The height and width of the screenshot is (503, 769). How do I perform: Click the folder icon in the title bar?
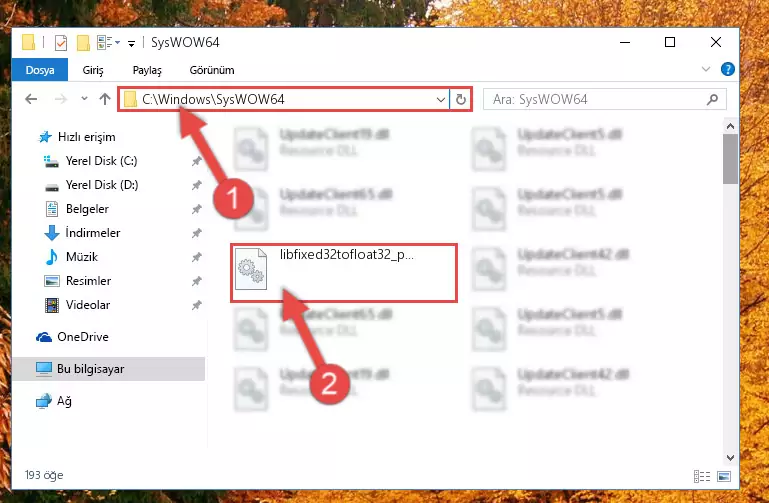(x=28, y=43)
